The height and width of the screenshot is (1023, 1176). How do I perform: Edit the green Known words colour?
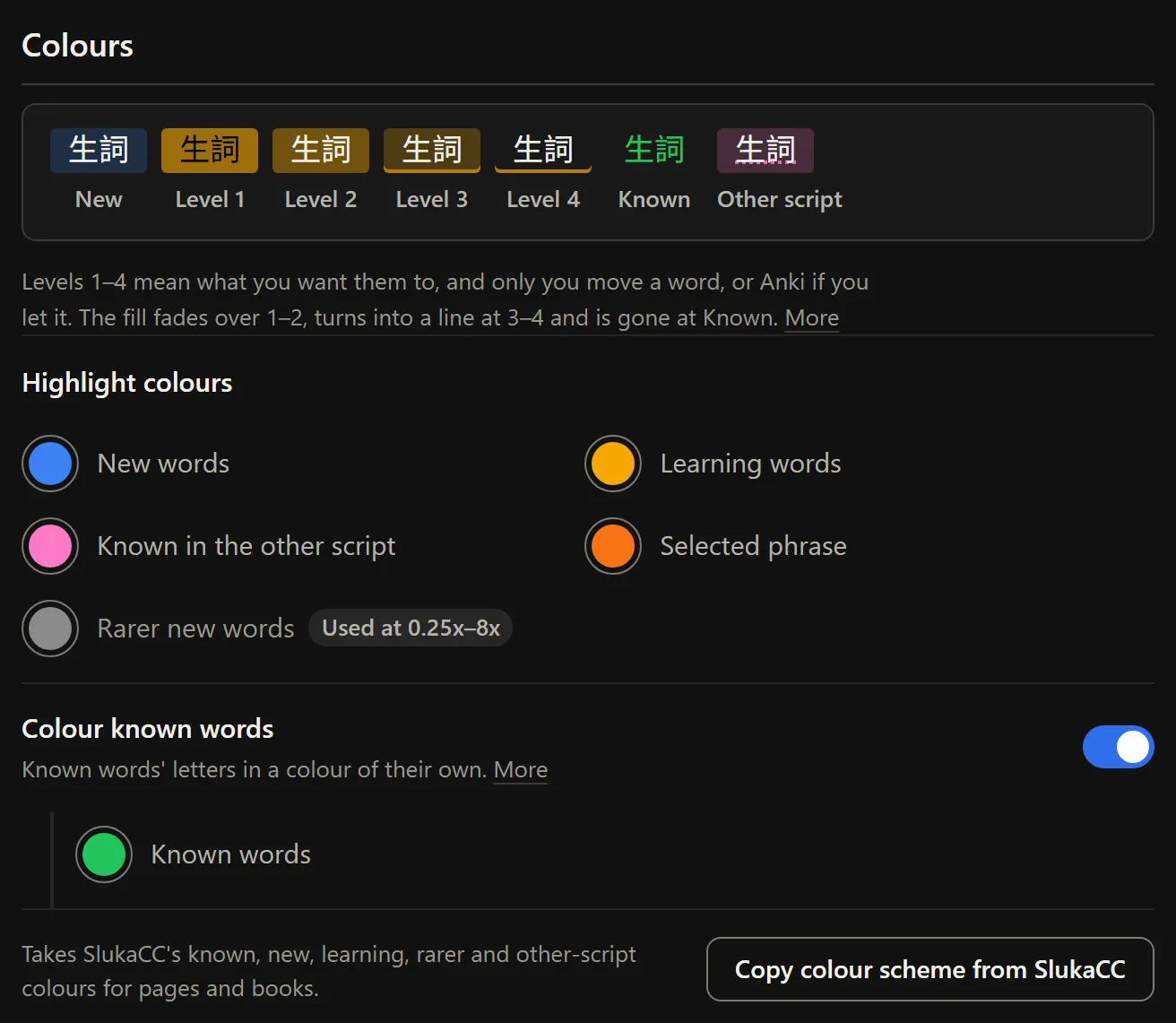(104, 854)
